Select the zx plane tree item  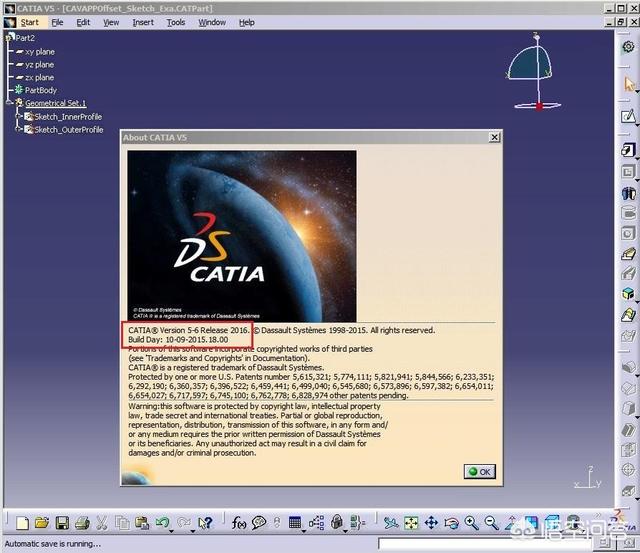(40, 78)
